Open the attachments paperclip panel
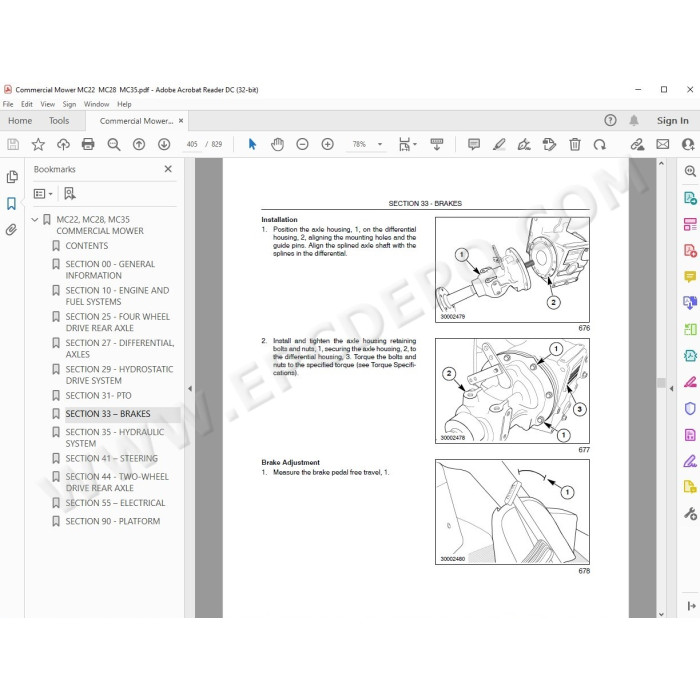The height and width of the screenshot is (700, 700). 11,230
